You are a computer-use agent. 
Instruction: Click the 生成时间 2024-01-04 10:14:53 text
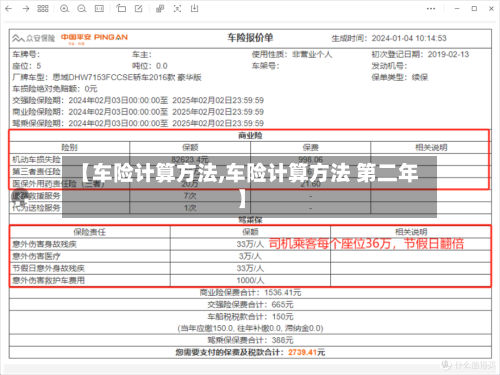coord(389,38)
